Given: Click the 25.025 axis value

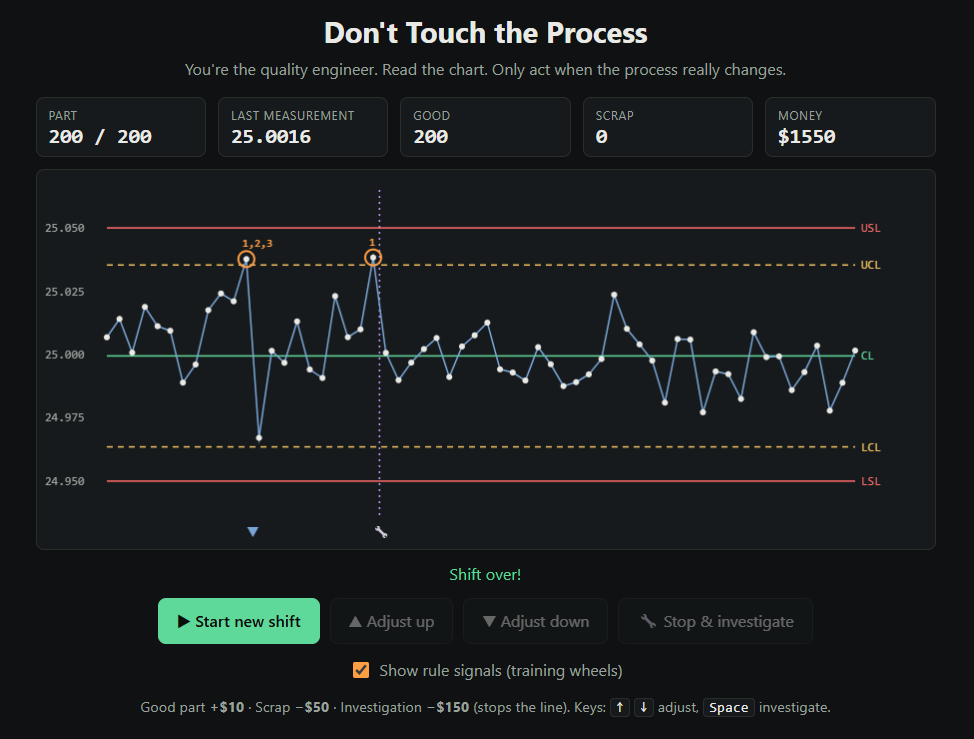Looking at the screenshot, I should [x=65, y=292].
